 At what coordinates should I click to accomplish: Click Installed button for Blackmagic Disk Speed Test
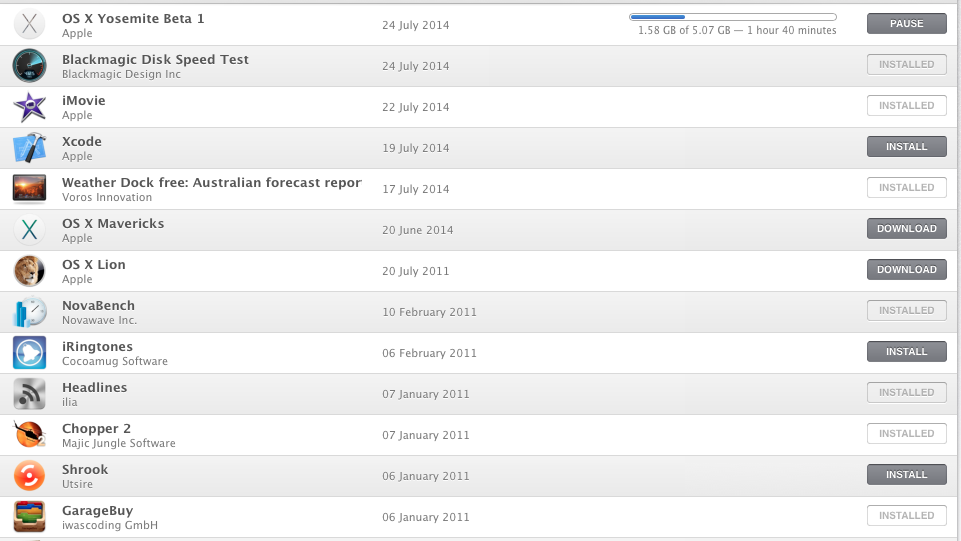906,64
